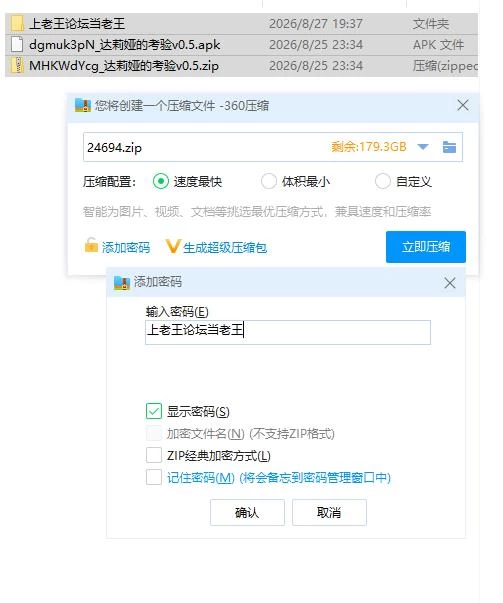
Task: Uncheck the 显示密码(S) checkbox
Action: 154,411
